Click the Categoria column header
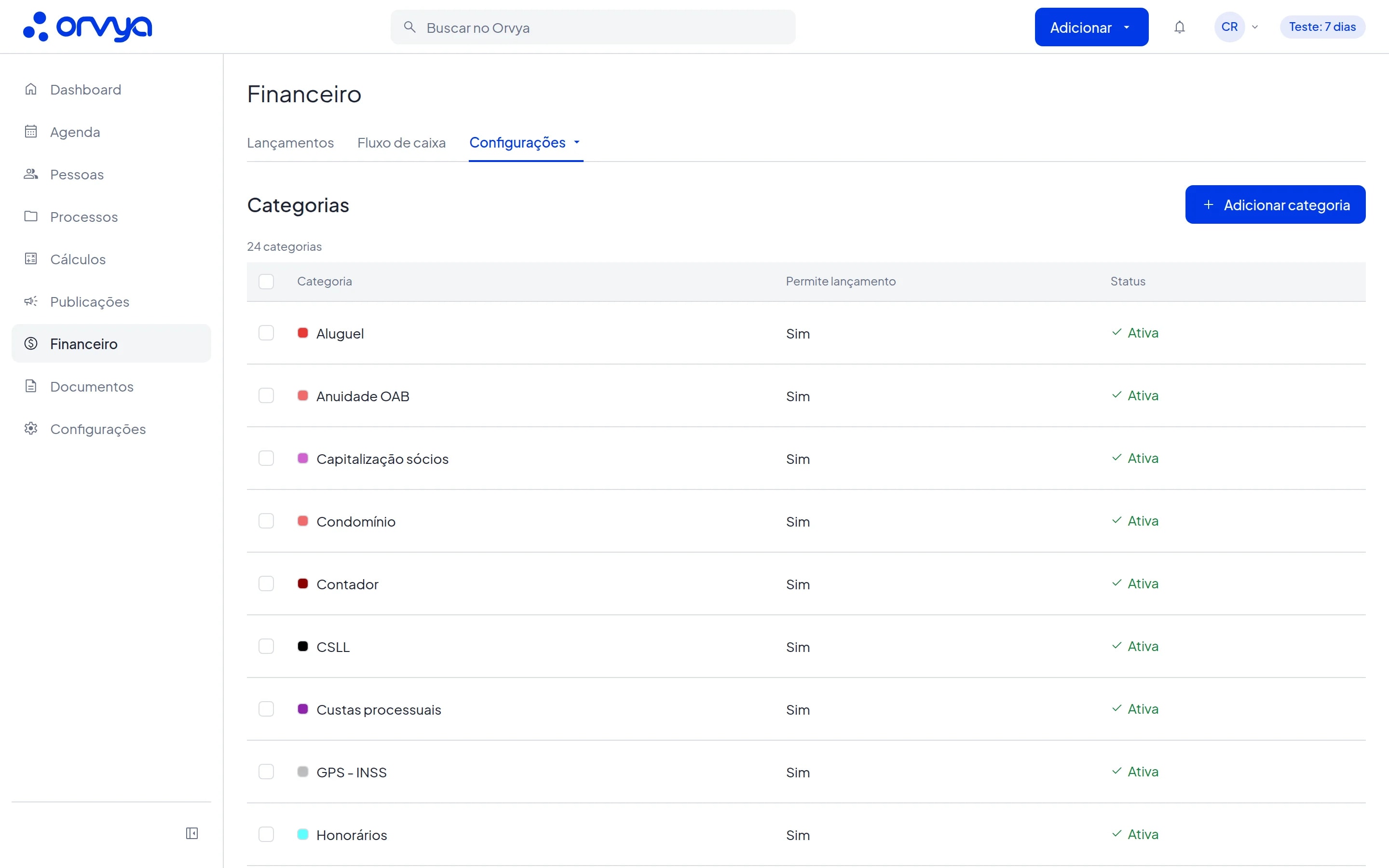Screen dimensions: 1389x868 point(324,281)
